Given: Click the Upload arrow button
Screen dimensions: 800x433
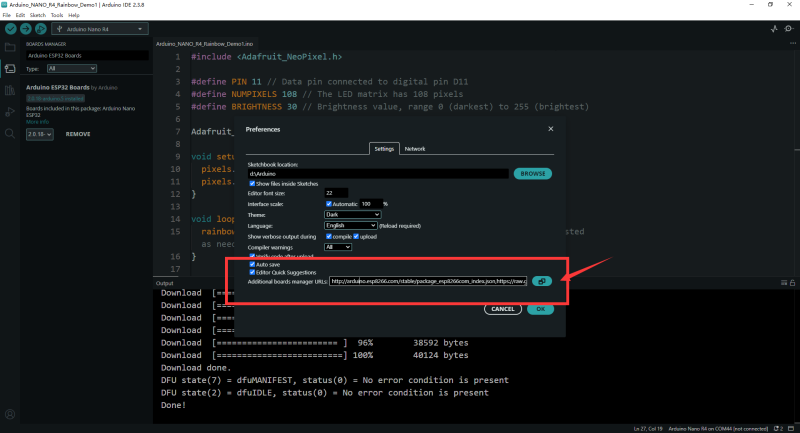Looking at the screenshot, I should point(26,29).
